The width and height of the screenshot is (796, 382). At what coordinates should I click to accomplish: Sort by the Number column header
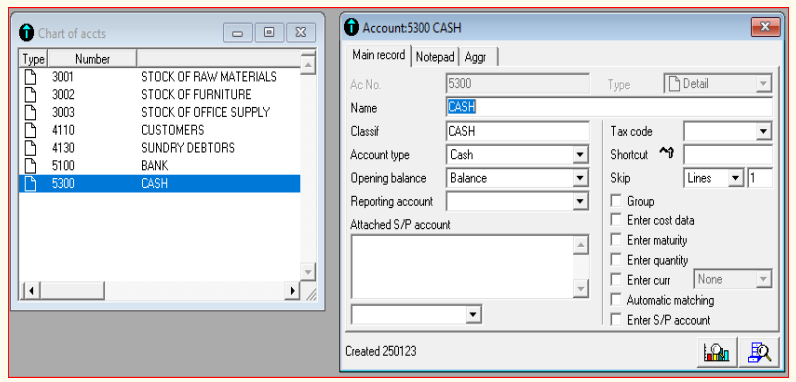(x=92, y=59)
